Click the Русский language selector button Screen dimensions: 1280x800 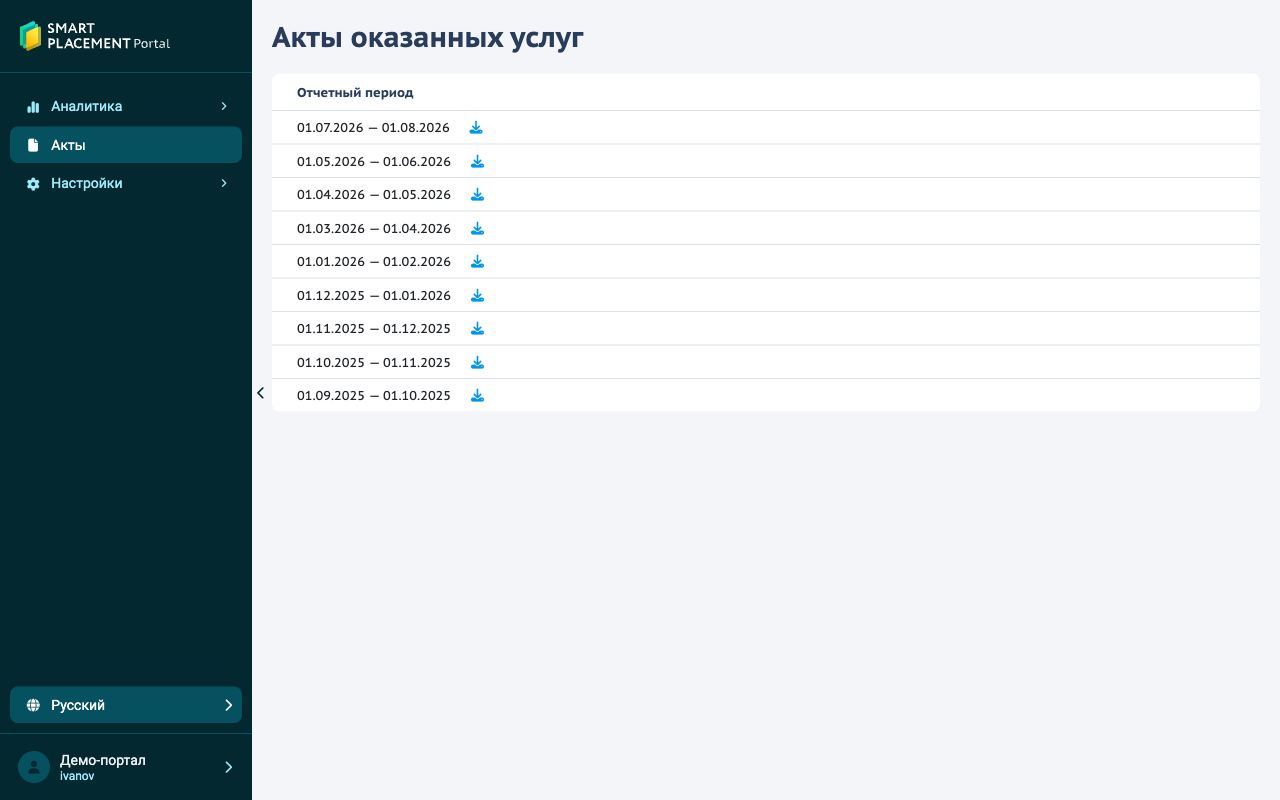pos(126,705)
